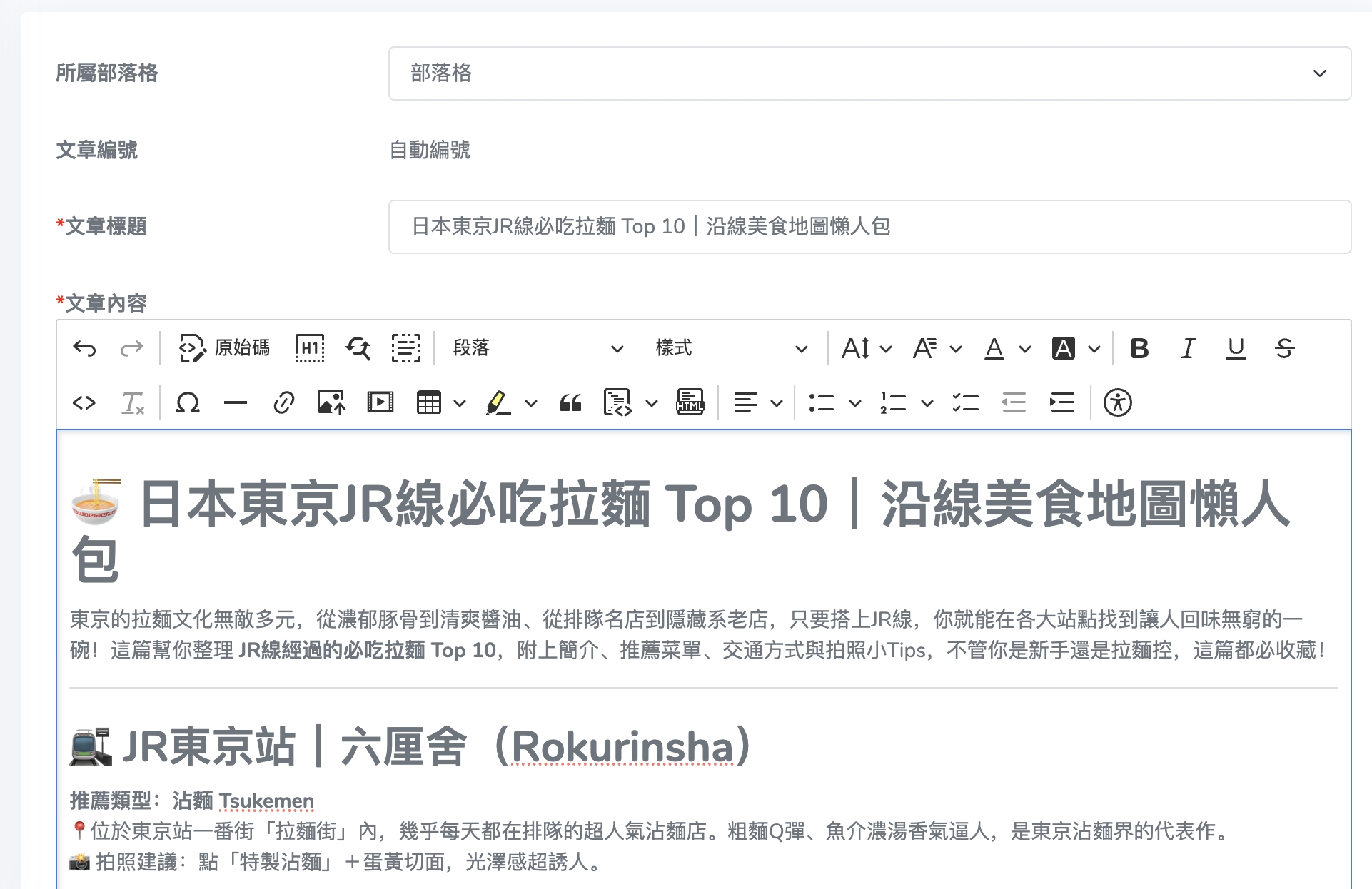Viewport: 1372px width, 889px height.
Task: Toggle italic text style
Action: point(1187,348)
